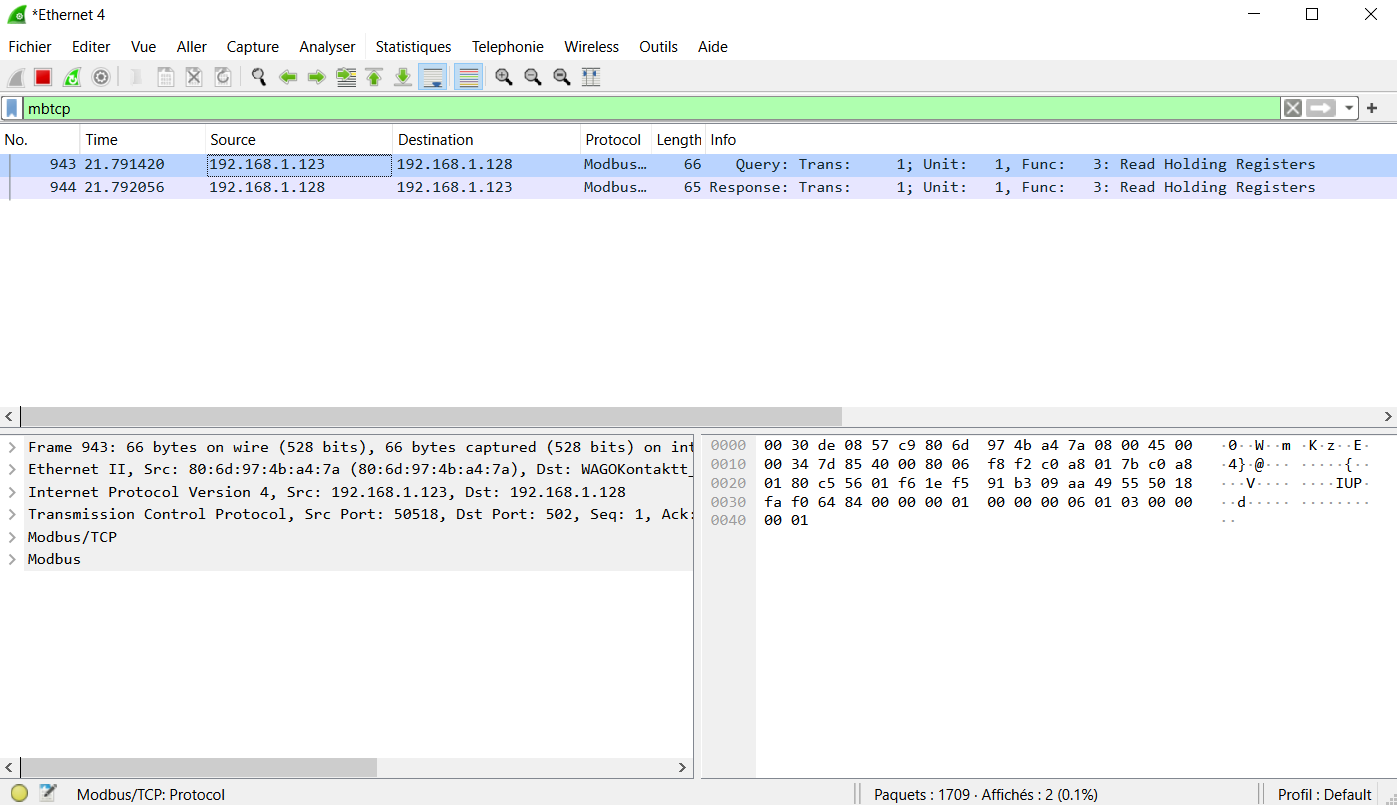Open capture options gear icon
Screen dimensions: 1397x805
click(101, 77)
